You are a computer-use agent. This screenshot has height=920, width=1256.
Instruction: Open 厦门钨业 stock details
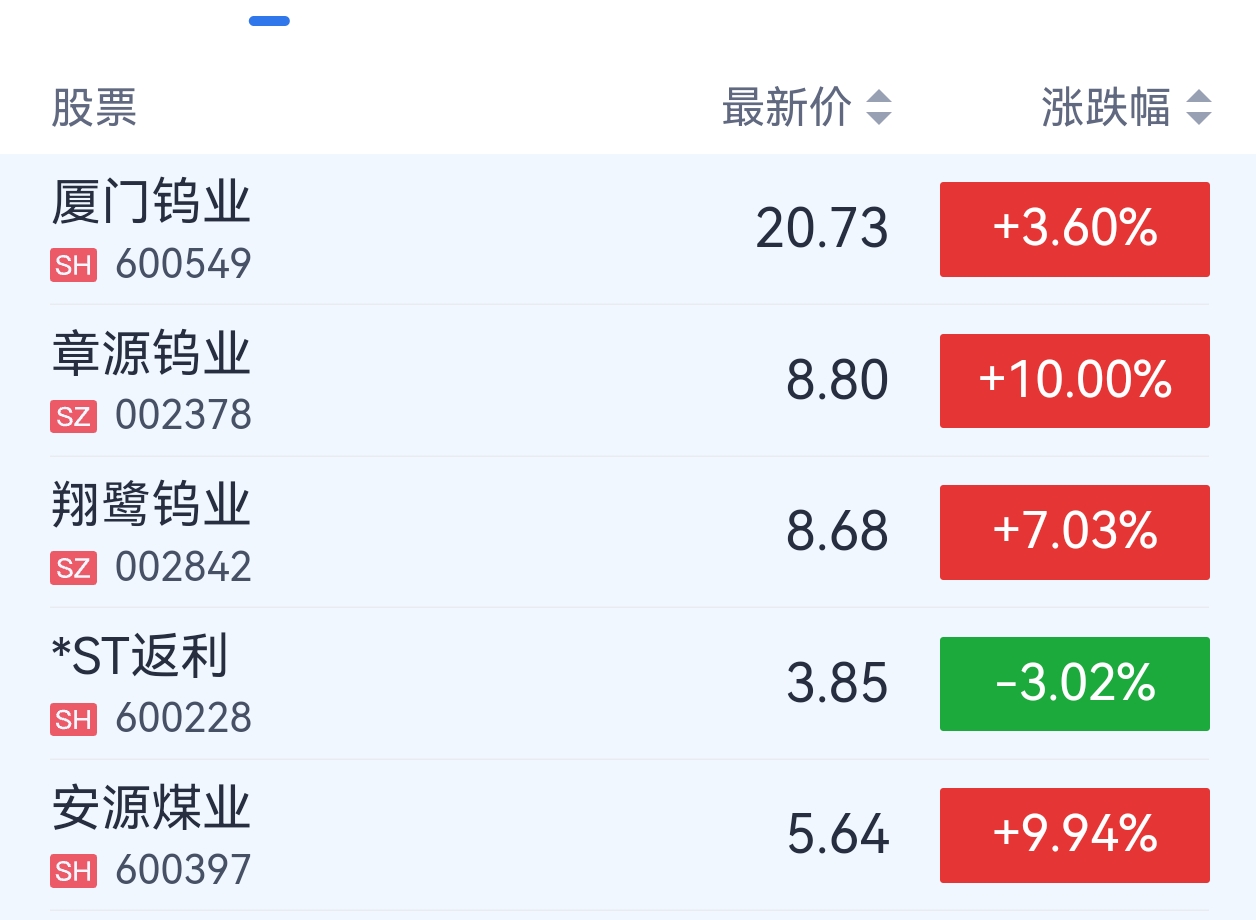pos(151,203)
